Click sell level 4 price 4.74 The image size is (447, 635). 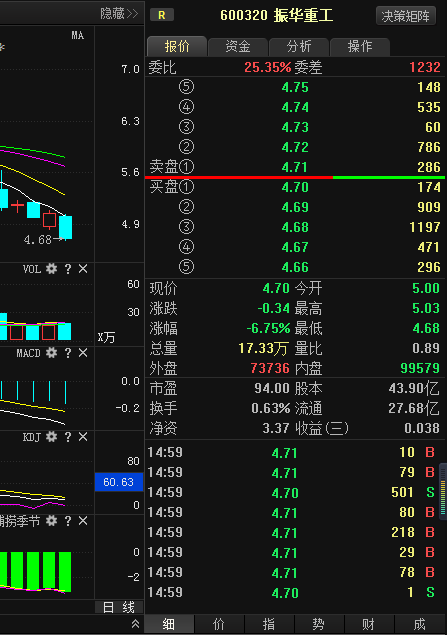coord(295,107)
